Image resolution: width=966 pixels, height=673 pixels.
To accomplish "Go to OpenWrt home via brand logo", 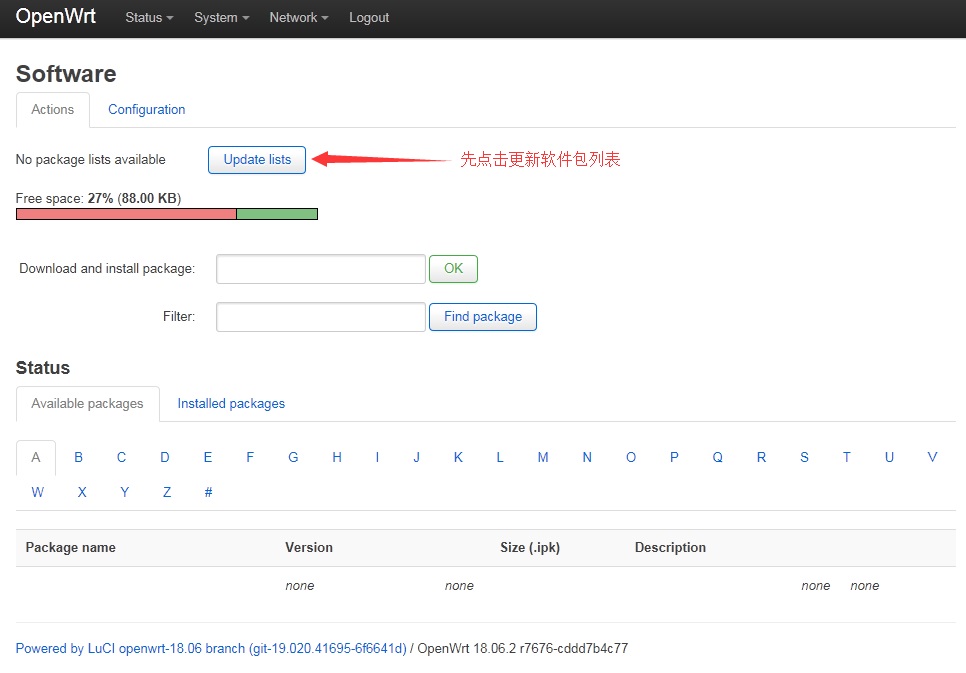I will pyautogui.click(x=55, y=17).
